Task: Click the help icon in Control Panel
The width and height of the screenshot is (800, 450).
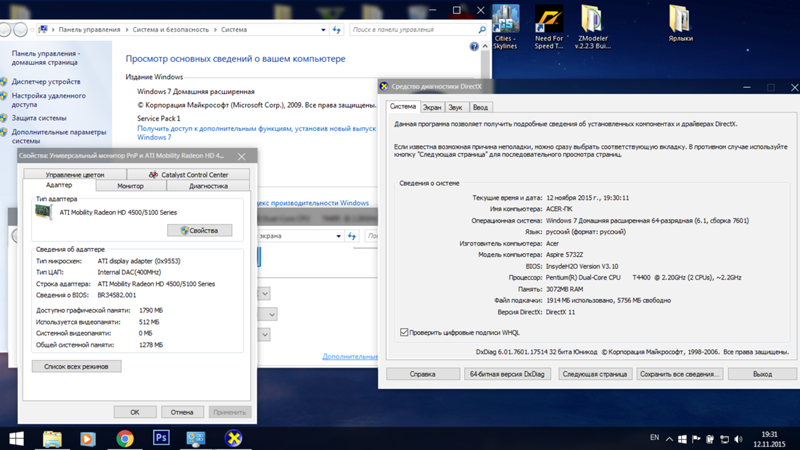Action: click(x=474, y=46)
